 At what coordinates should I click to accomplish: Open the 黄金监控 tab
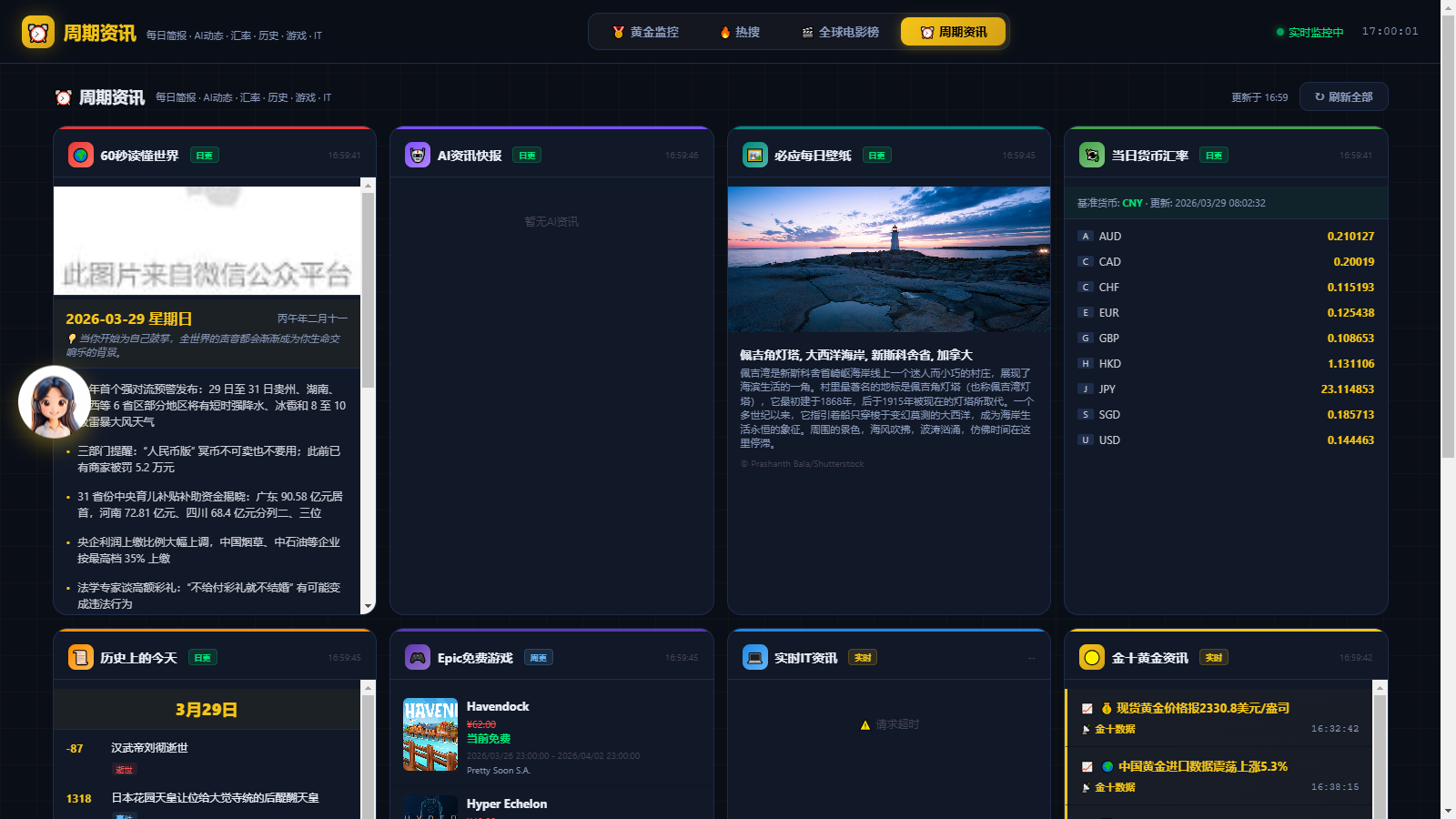pyautogui.click(x=645, y=32)
